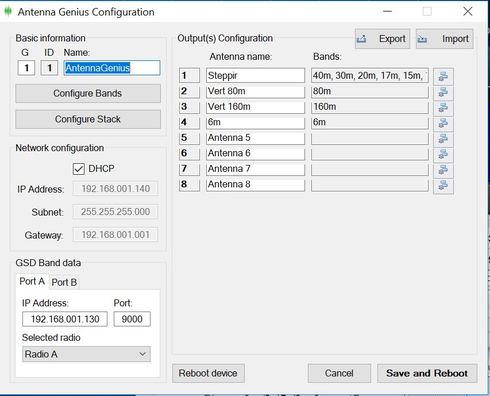490x396 pixels.
Task: Open band selector icon for Antenna 8 row
Action: pyautogui.click(x=443, y=186)
